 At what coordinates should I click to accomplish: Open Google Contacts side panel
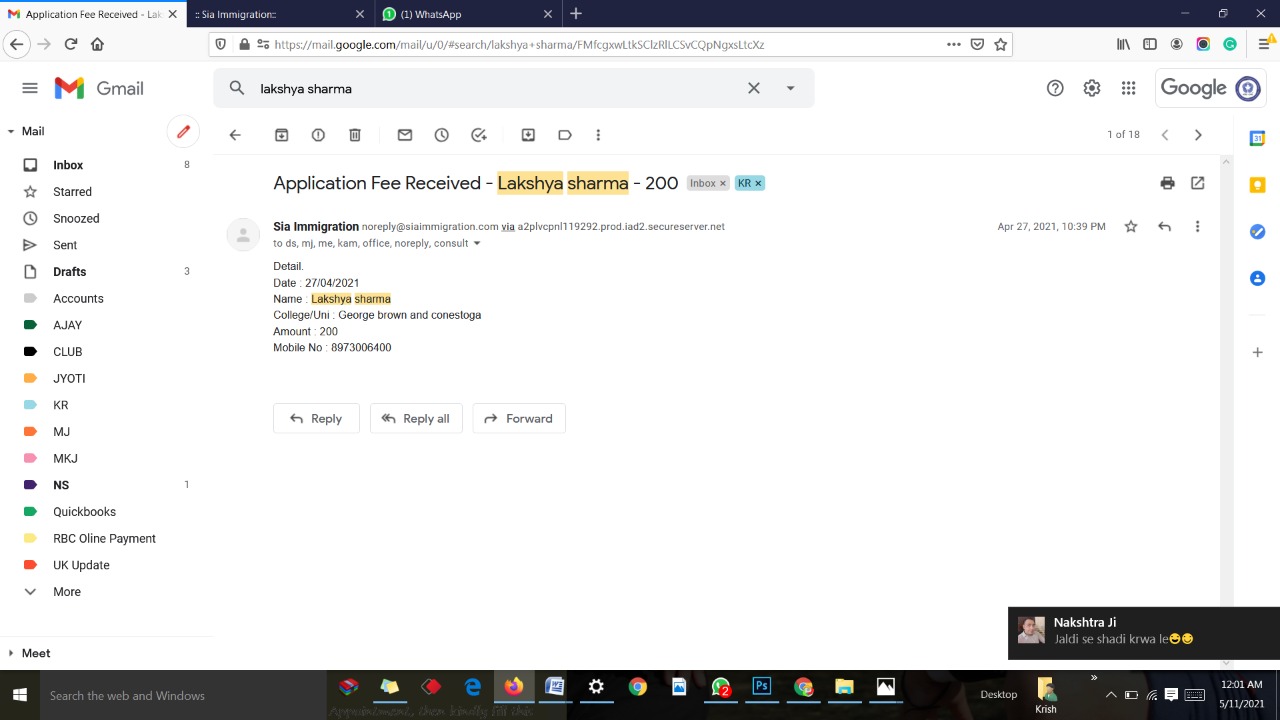[1257, 278]
